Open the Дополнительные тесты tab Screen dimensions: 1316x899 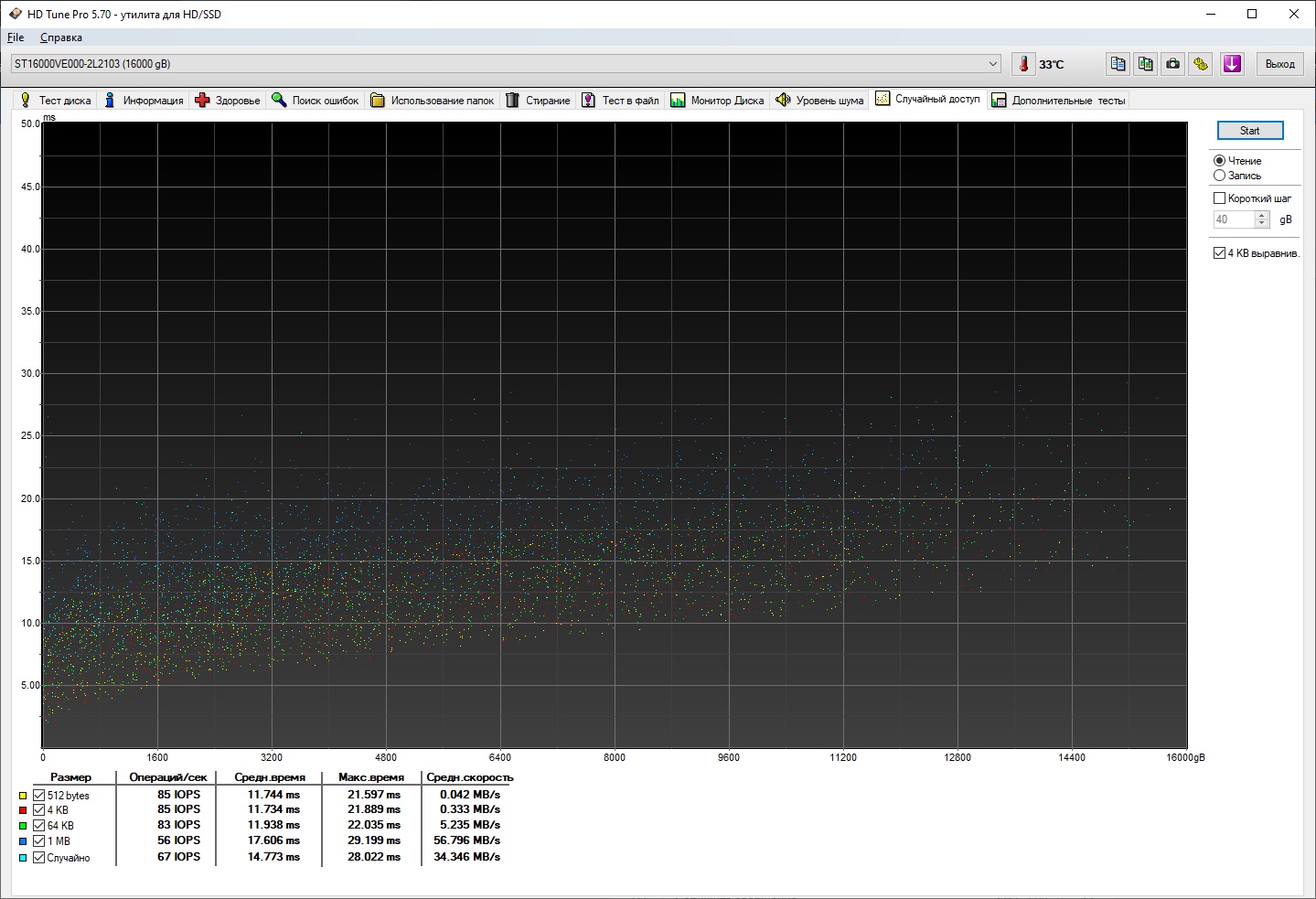[x=1059, y=101]
